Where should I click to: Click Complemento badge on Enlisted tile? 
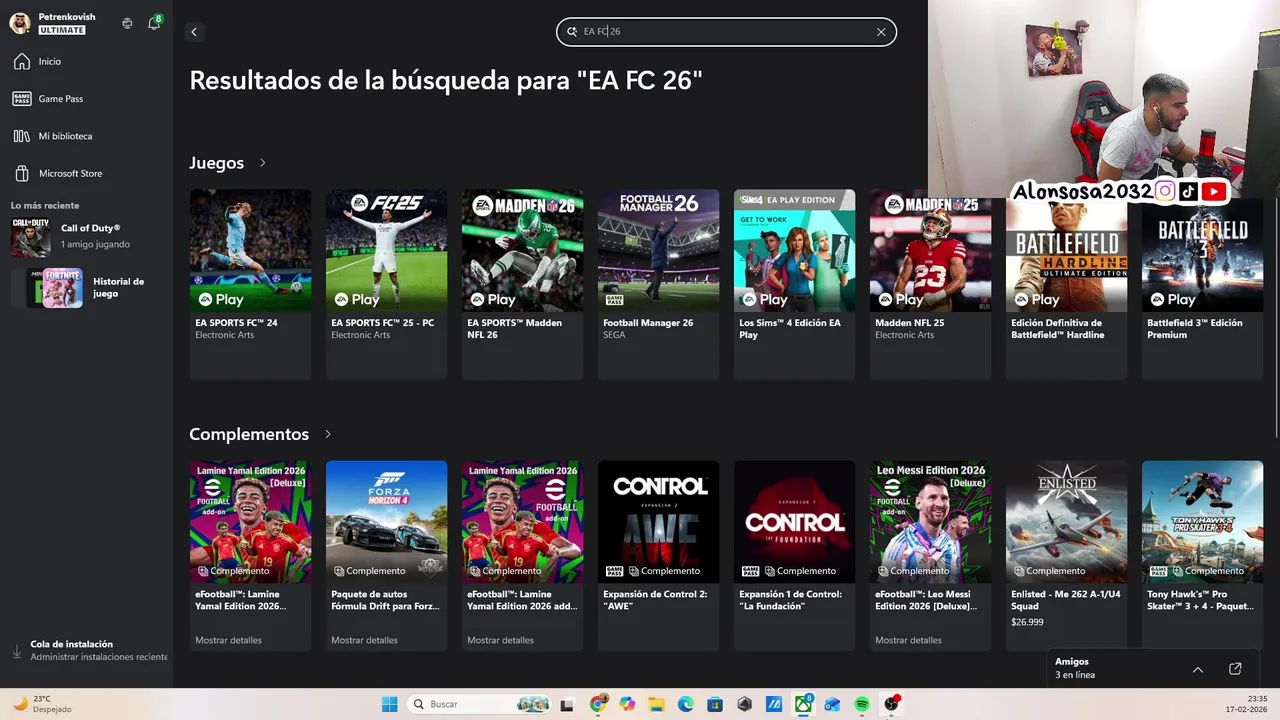click(x=1049, y=571)
